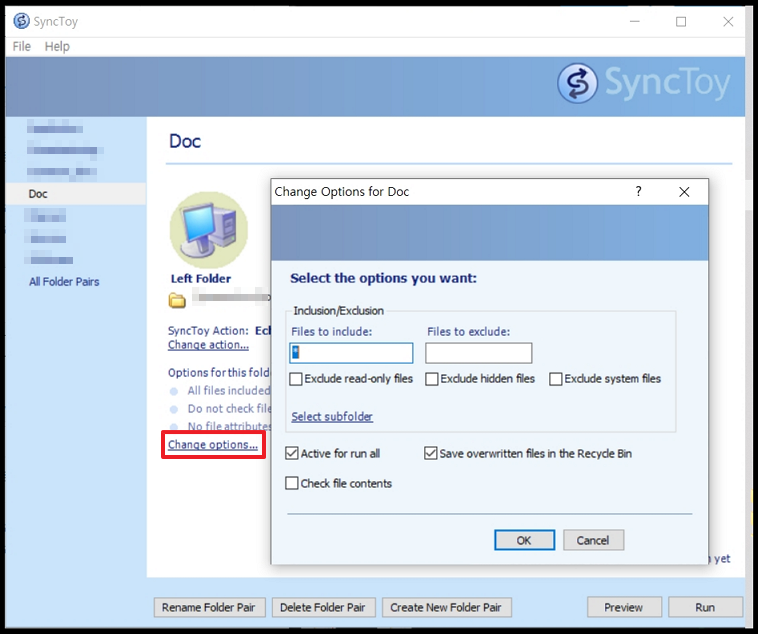The height and width of the screenshot is (634, 758).
Task: Click the Delete Folder Pair button
Action: coord(323,607)
